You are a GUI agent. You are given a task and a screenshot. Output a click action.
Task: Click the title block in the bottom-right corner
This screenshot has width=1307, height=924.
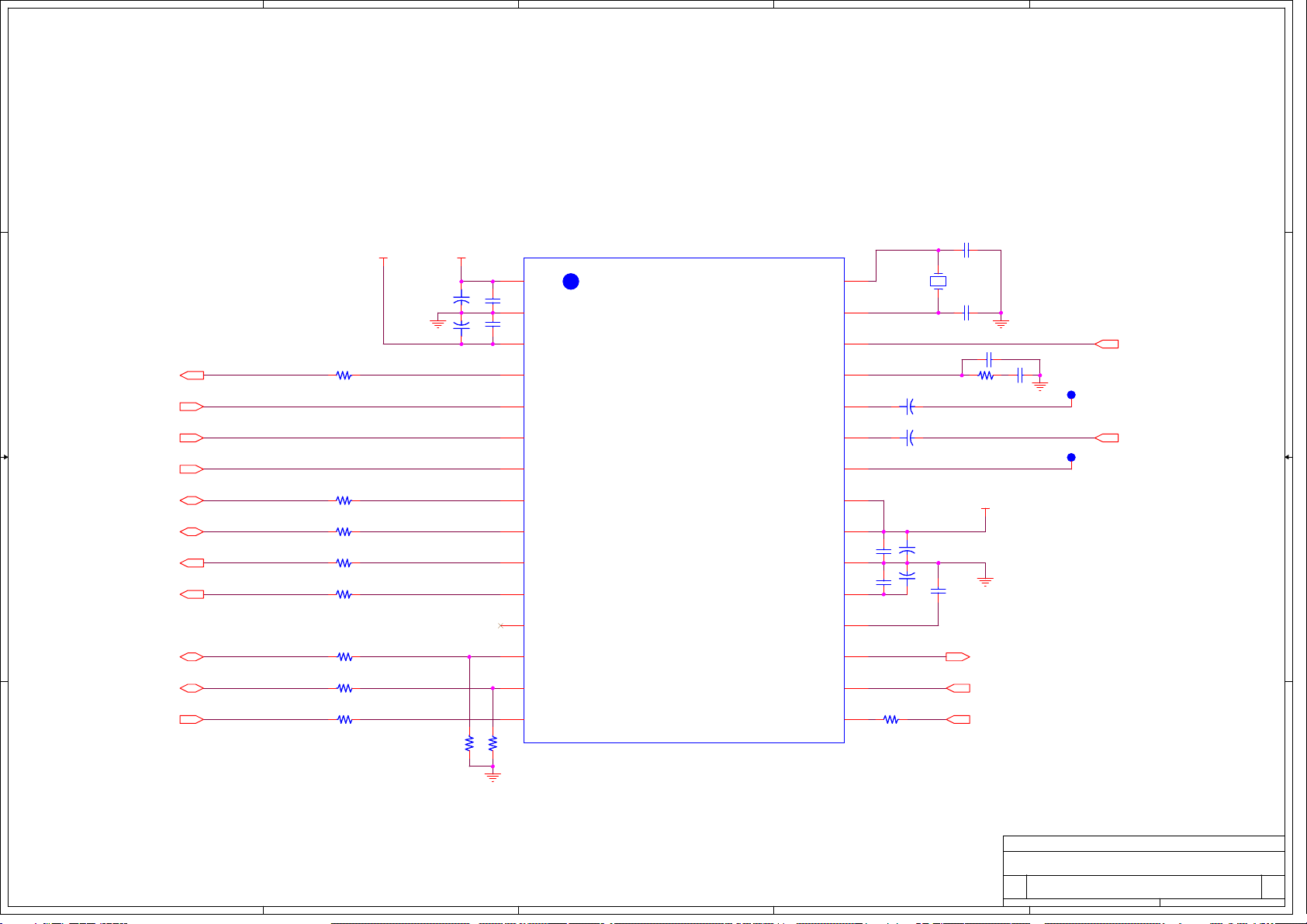click(1144, 870)
